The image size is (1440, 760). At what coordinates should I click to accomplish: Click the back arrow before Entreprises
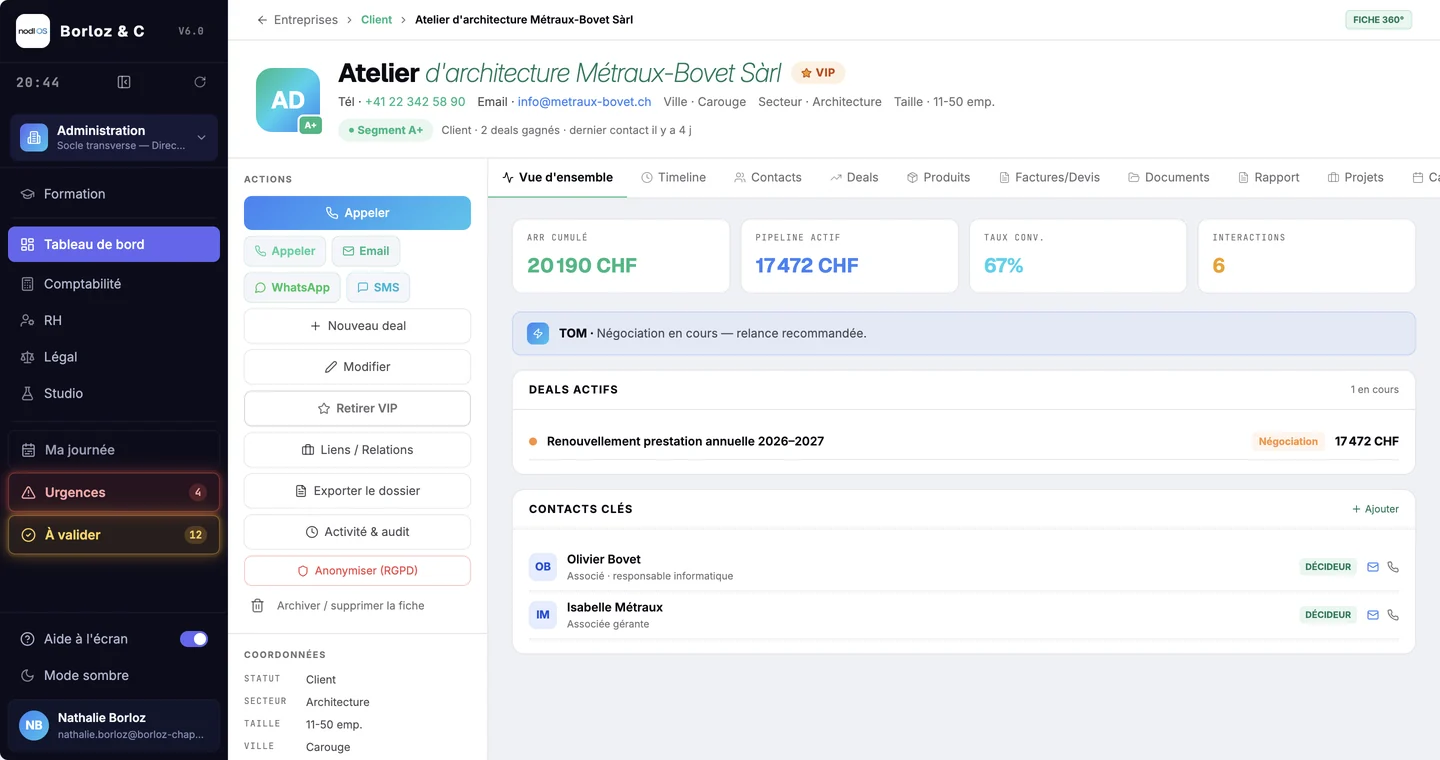(262, 20)
